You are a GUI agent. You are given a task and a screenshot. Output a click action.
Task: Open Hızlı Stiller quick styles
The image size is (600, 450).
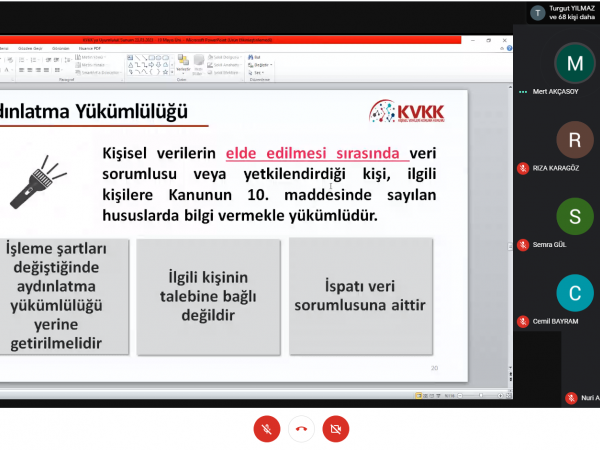pyautogui.click(x=198, y=65)
